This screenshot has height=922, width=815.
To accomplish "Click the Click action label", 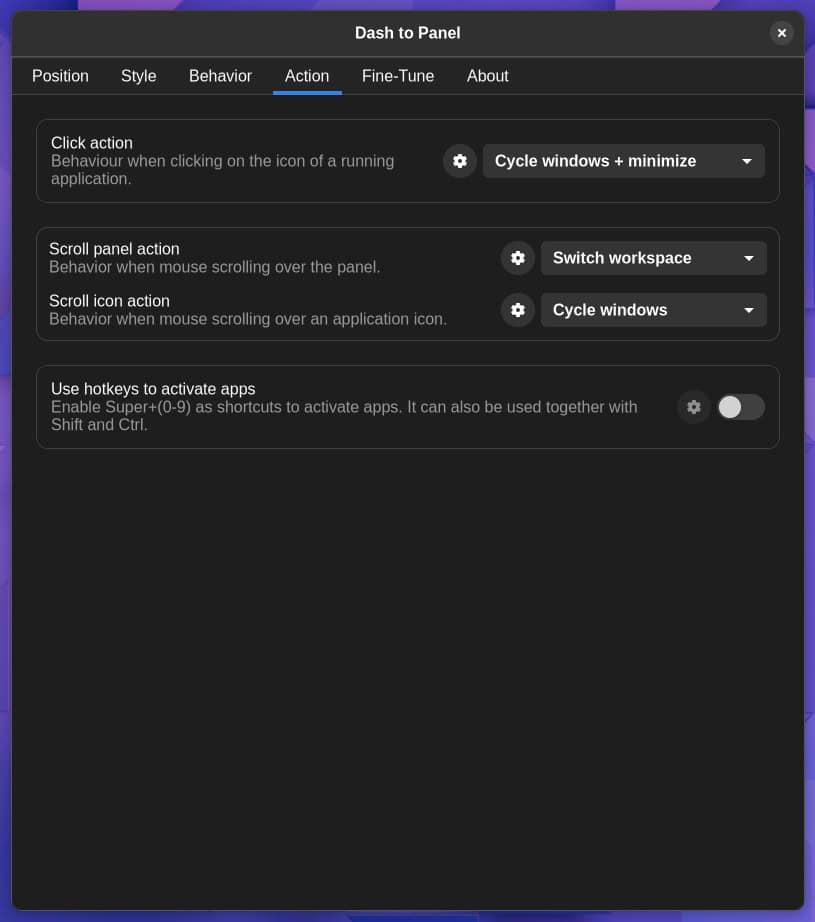I will click(92, 143).
